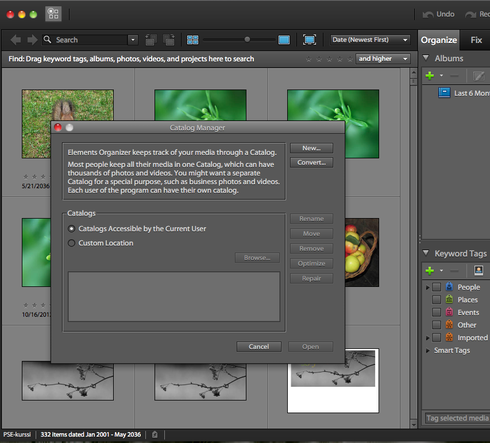Image resolution: width=490 pixels, height=443 pixels.
Task: Click the thumbnail size slider knob
Action: click(247, 40)
